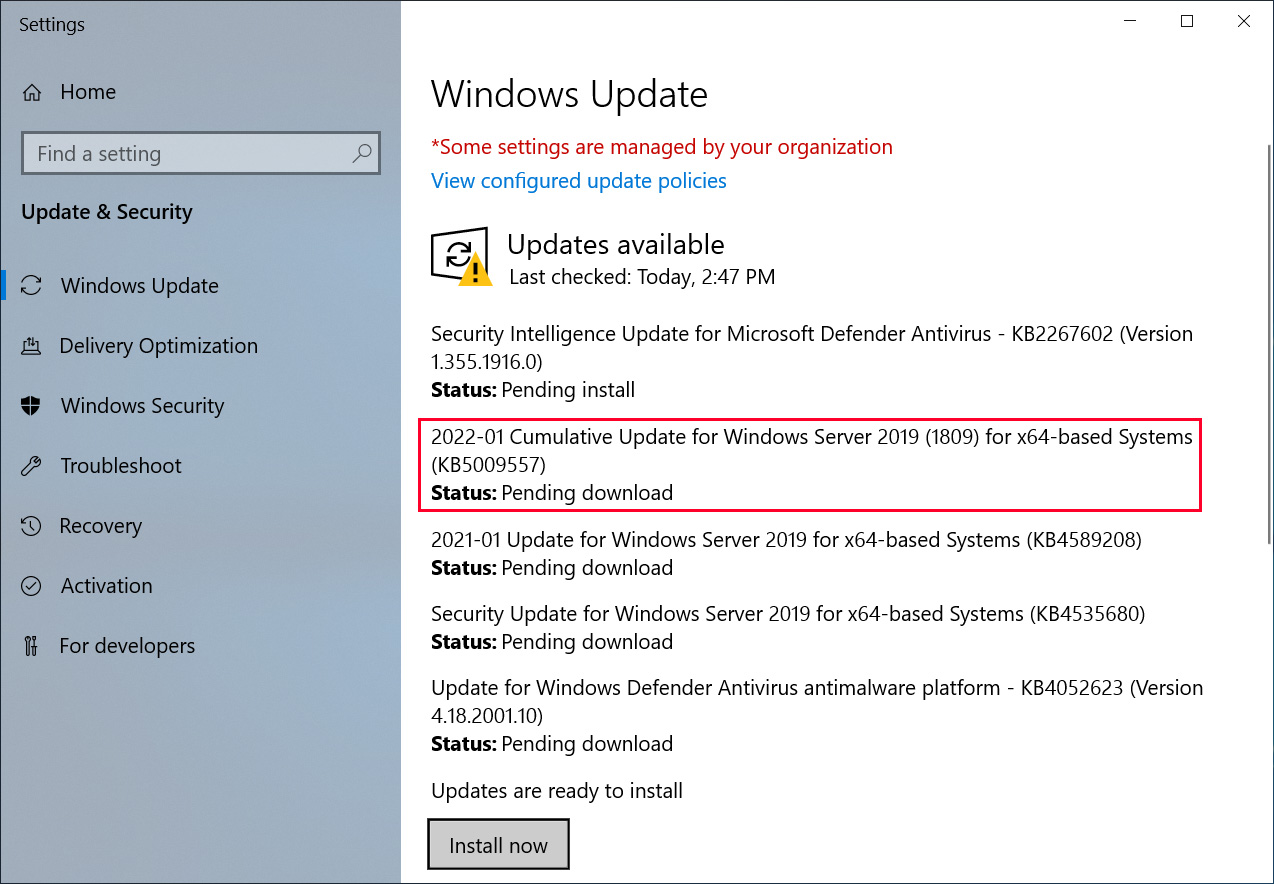Maximize the Settings window

click(1186, 21)
